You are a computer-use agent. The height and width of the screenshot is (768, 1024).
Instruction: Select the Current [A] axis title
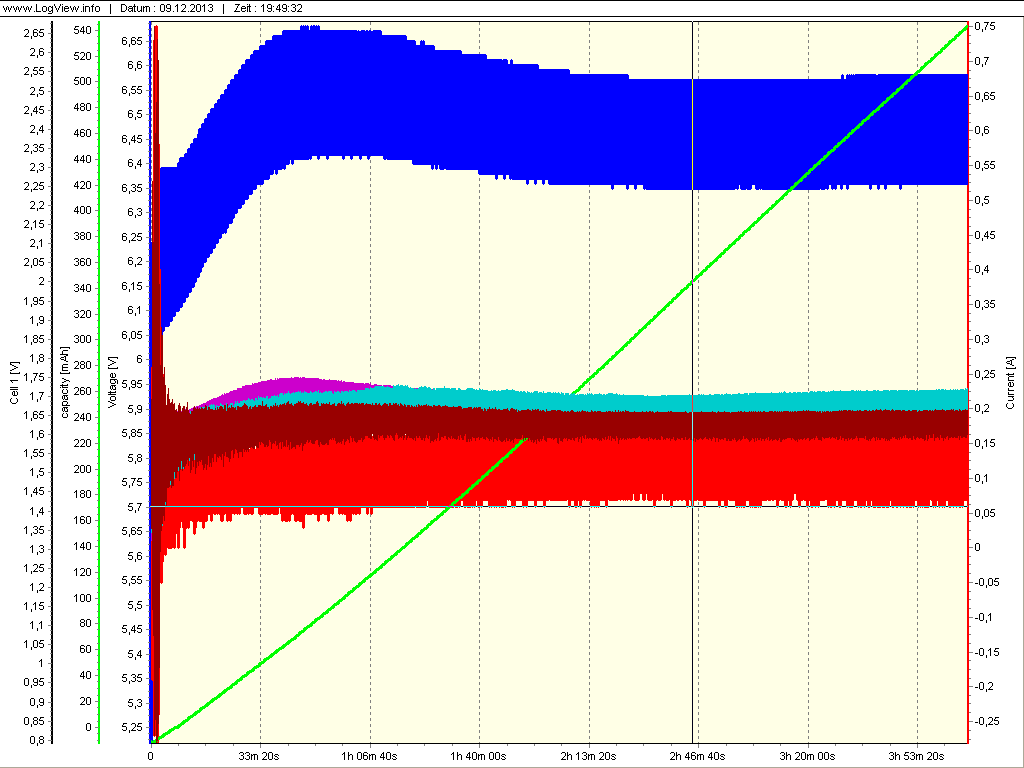1011,383
